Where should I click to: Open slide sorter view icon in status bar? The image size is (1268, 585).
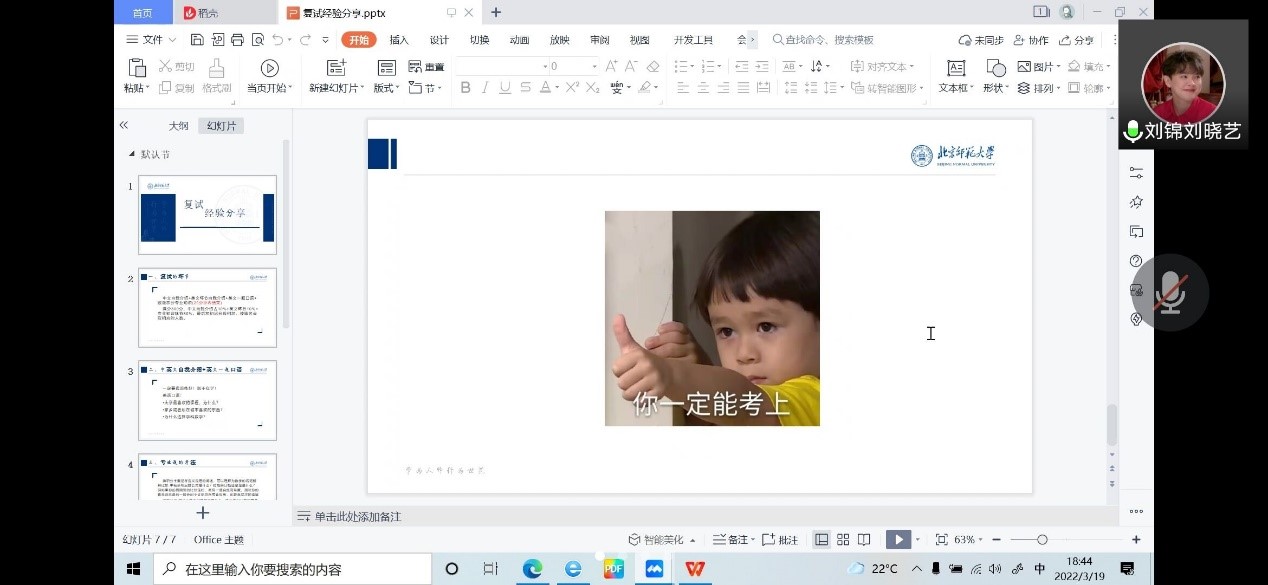tap(843, 540)
